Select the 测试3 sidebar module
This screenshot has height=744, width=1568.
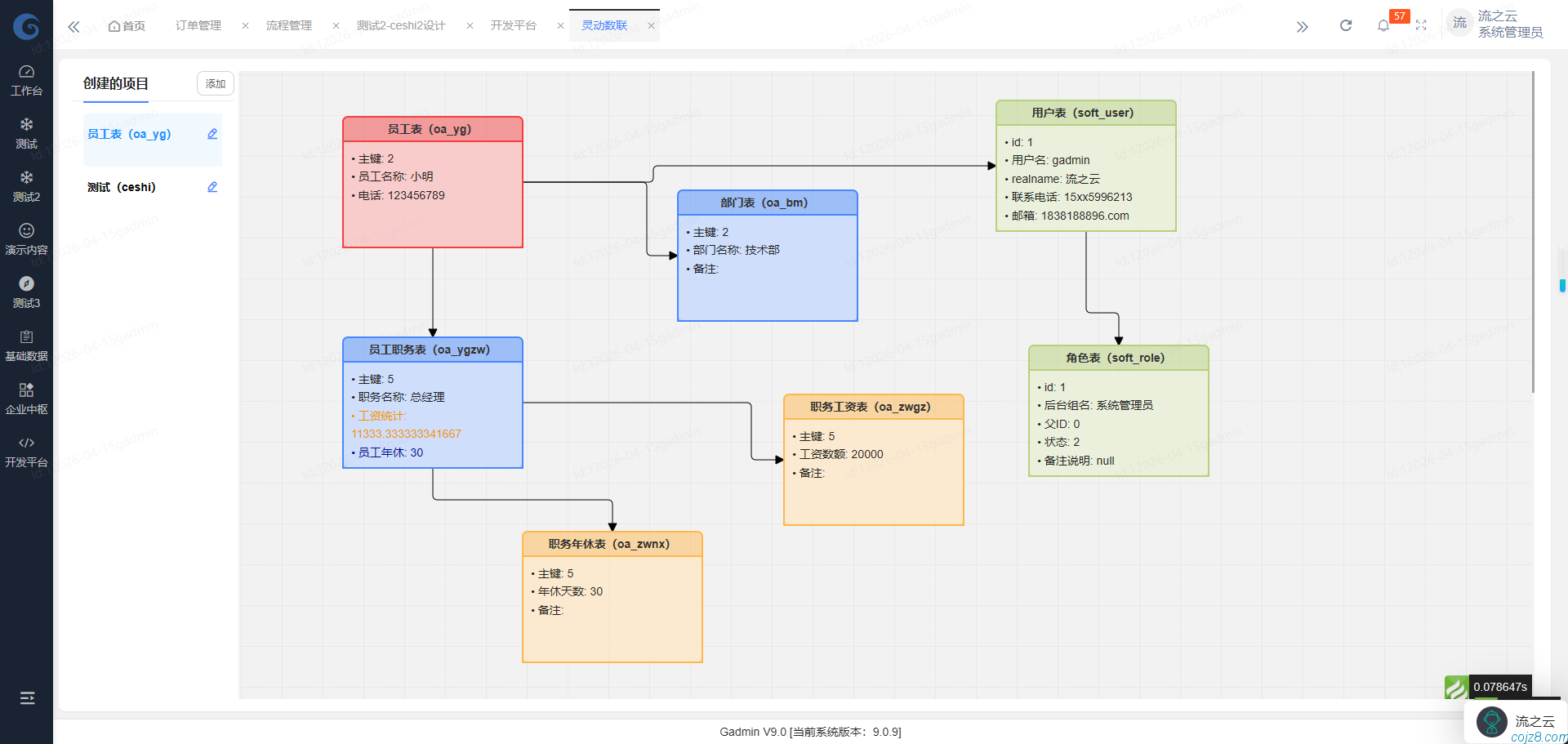(26, 292)
